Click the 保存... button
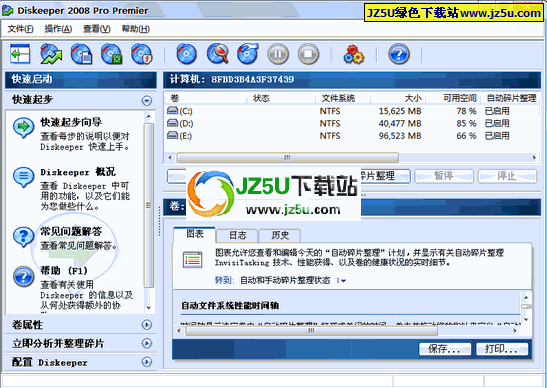This screenshot has width=547, height=388. [445, 349]
